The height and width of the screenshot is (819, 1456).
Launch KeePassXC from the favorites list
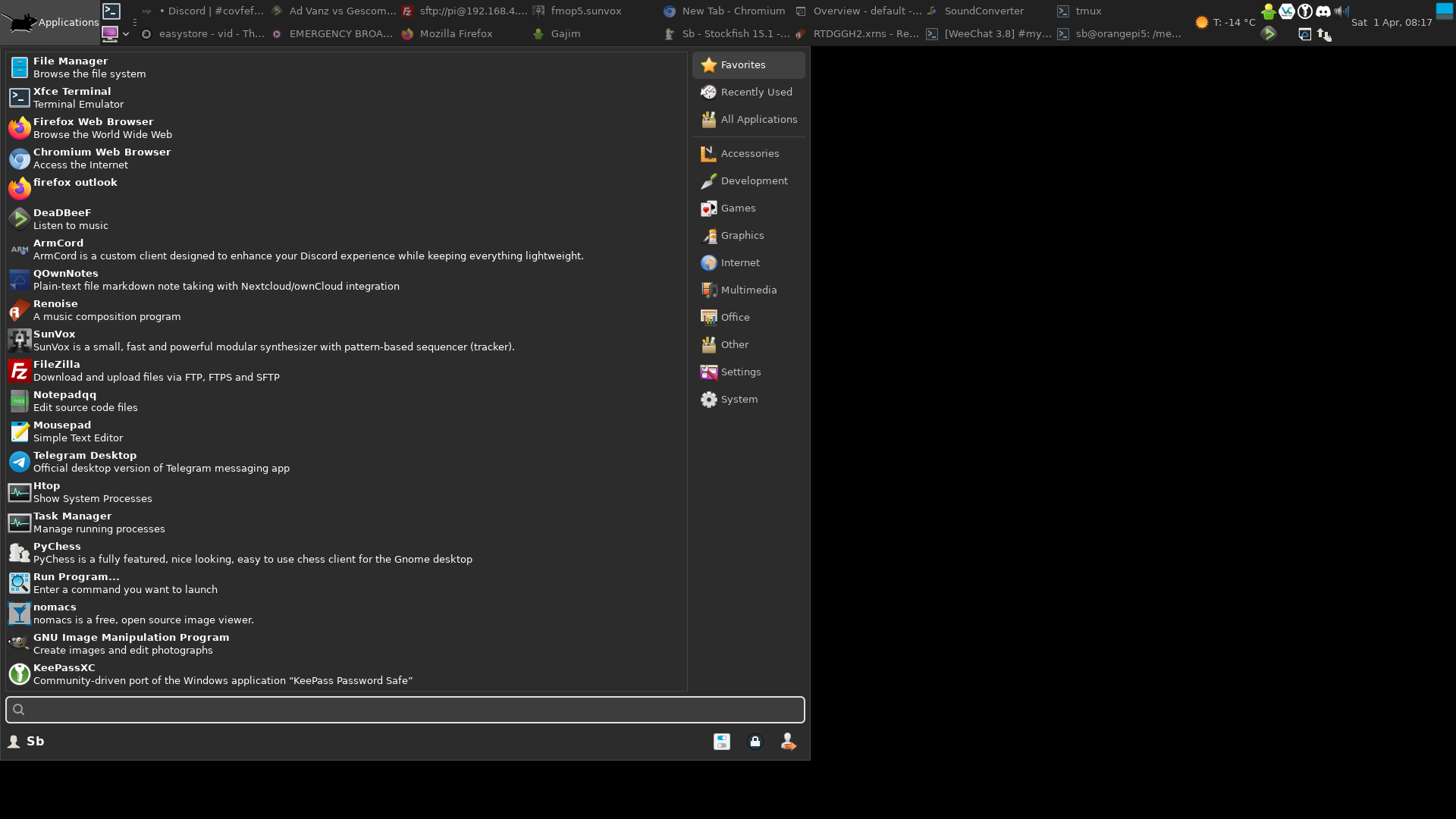(346, 674)
